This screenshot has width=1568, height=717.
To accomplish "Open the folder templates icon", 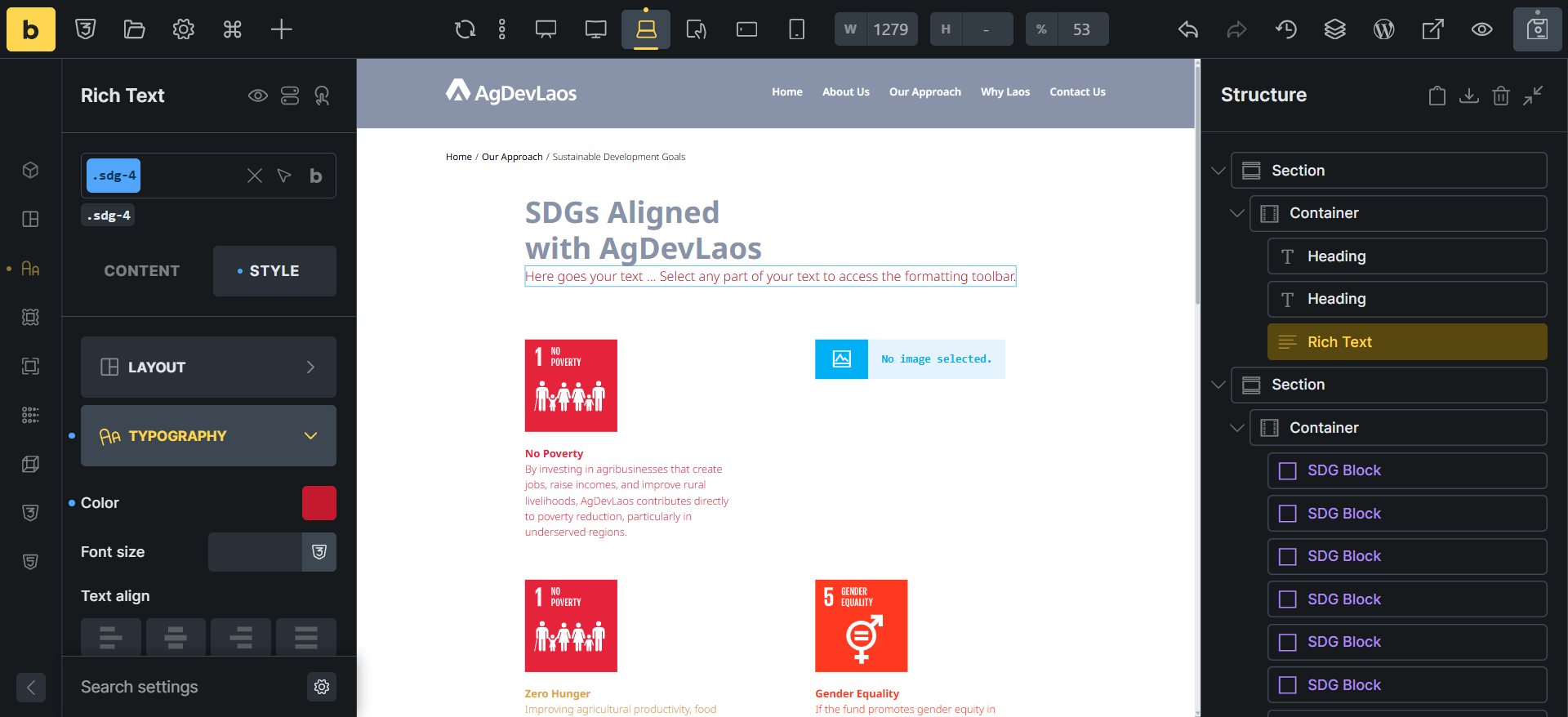I will pos(135,29).
